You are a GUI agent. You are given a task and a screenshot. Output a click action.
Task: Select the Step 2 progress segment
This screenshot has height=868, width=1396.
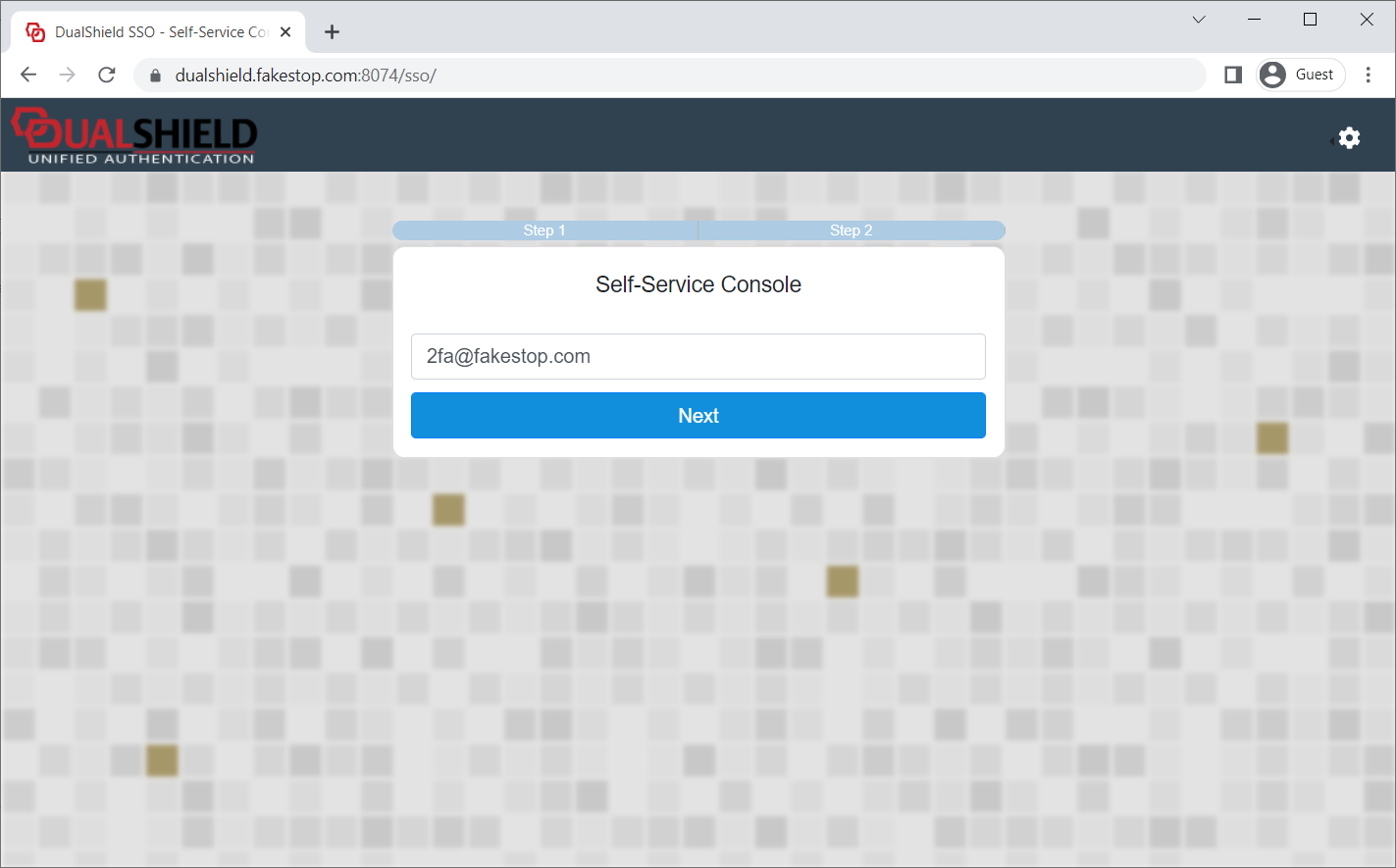pos(851,230)
